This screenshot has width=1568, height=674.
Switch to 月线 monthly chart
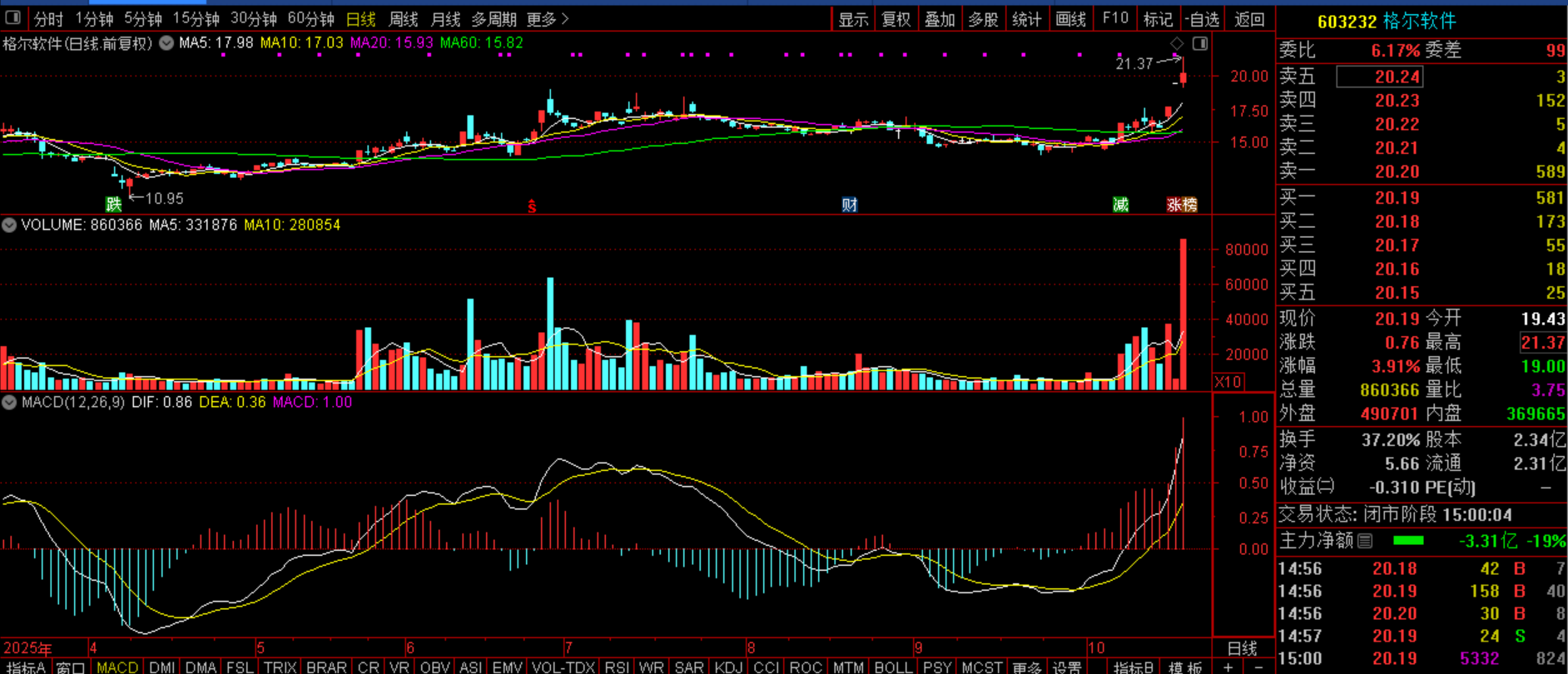pyautogui.click(x=445, y=18)
